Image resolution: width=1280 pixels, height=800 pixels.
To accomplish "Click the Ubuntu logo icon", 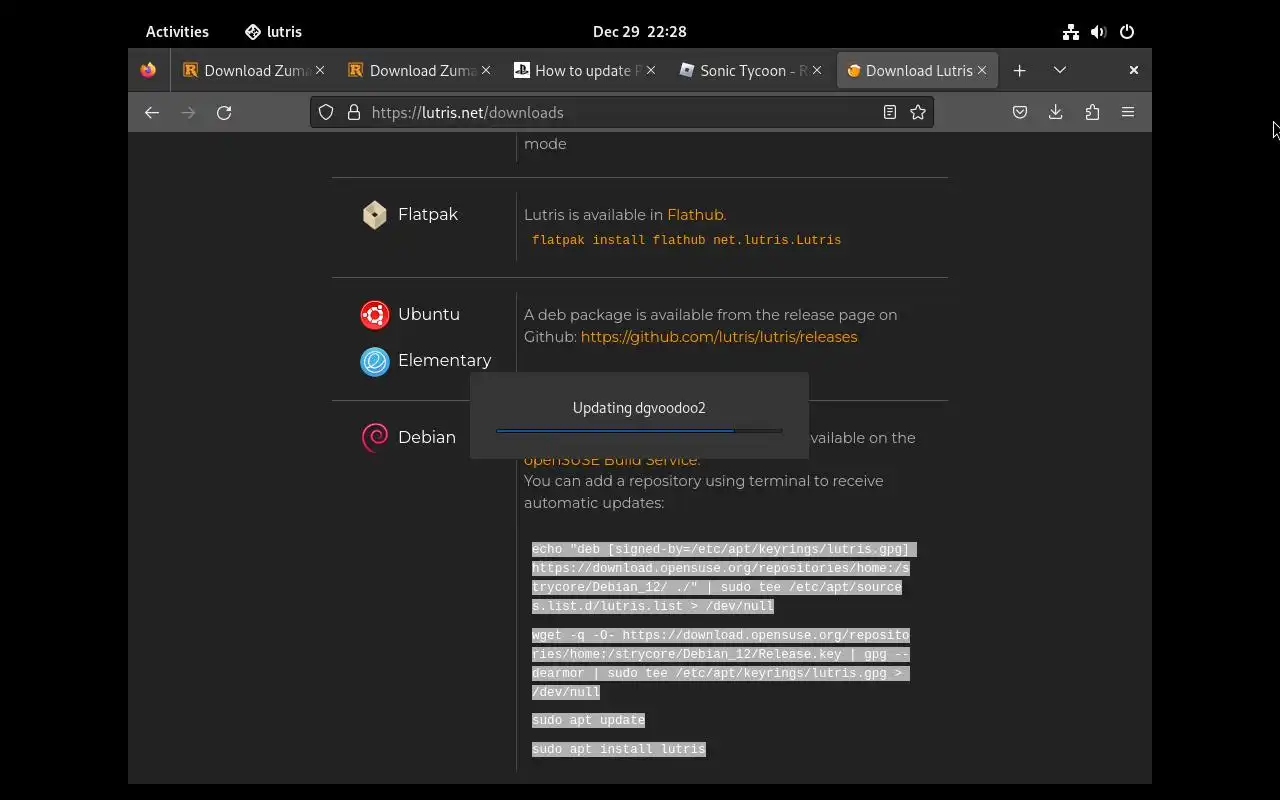I will tap(375, 315).
